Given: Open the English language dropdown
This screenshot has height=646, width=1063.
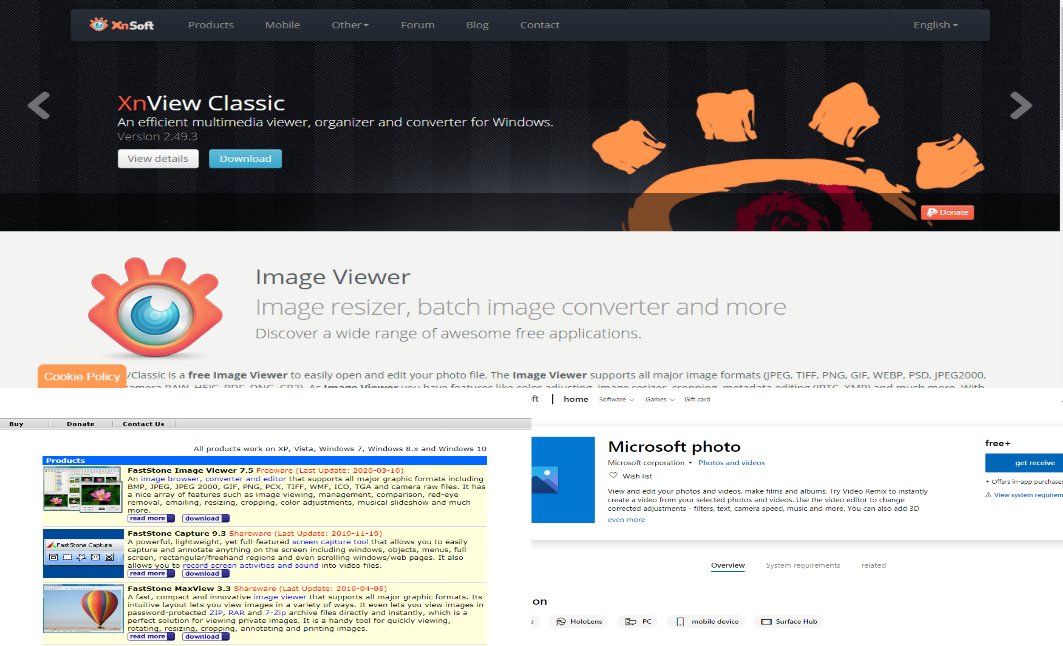Looking at the screenshot, I should (x=935, y=24).
